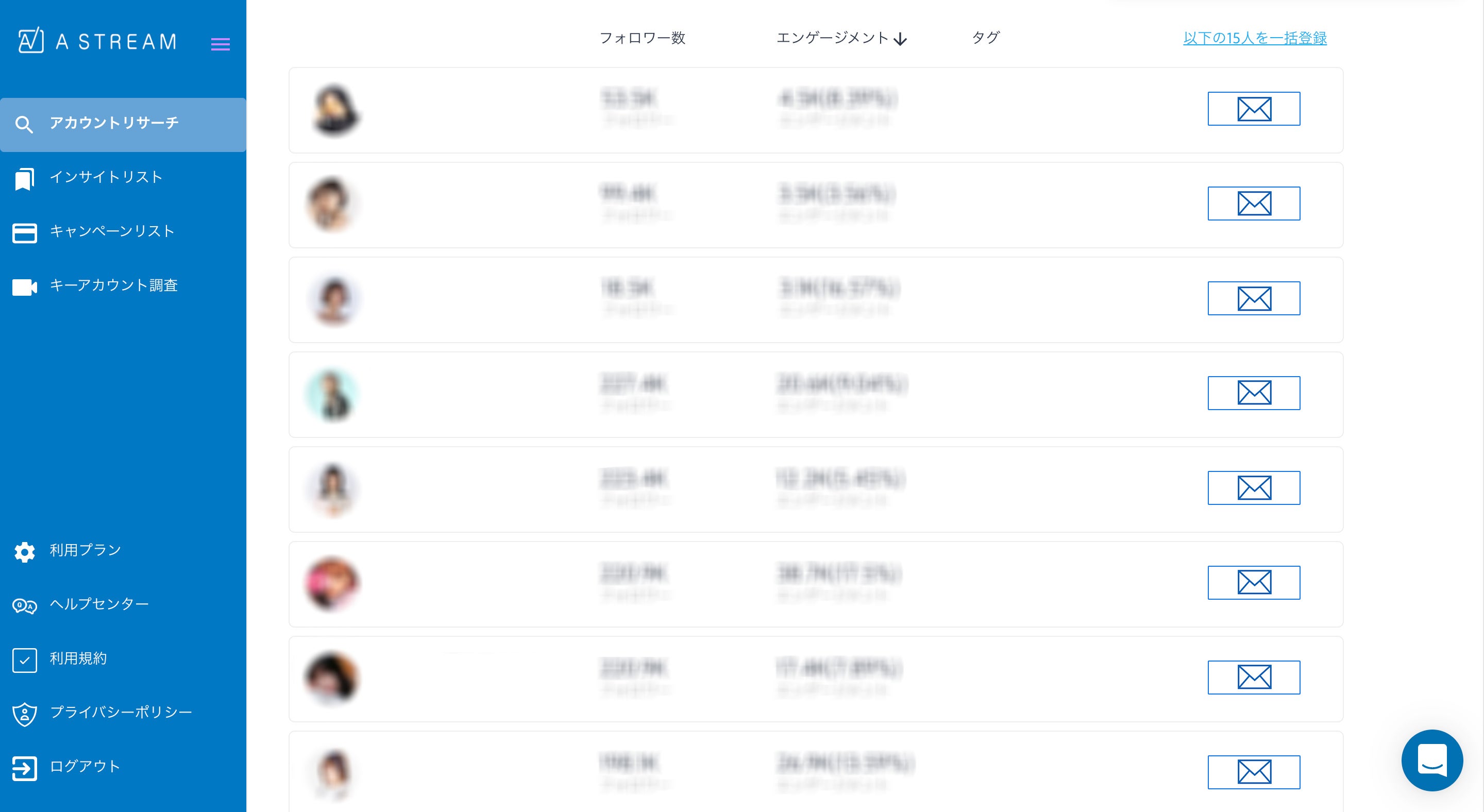Click the key account video camera icon
Viewport: 1484px width, 812px height.
click(24, 287)
